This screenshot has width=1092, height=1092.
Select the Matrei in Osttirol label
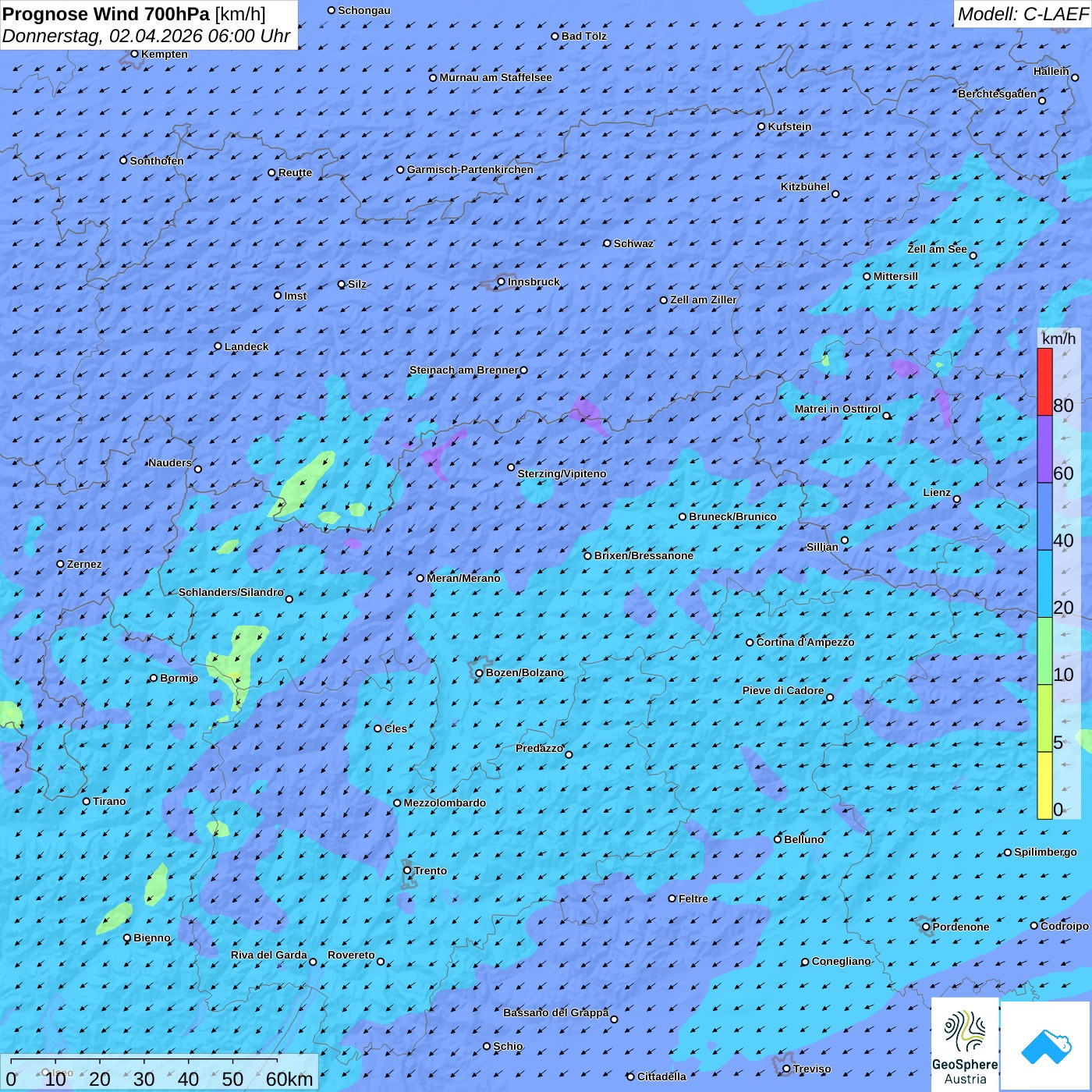[838, 409]
